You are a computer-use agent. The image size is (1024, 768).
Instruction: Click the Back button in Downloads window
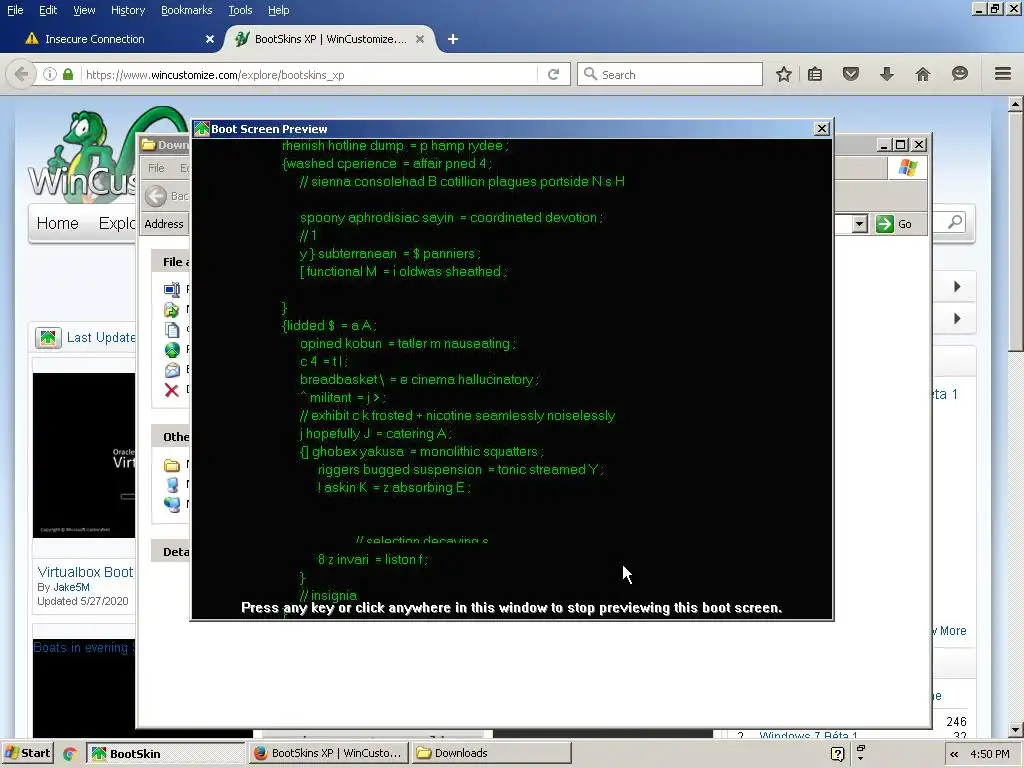coord(166,196)
